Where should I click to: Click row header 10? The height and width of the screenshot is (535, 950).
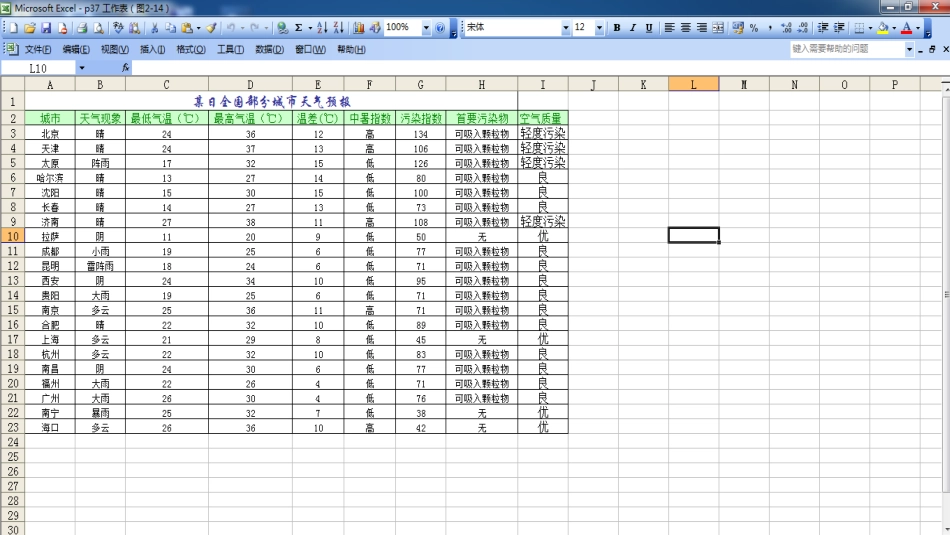[x=13, y=236]
